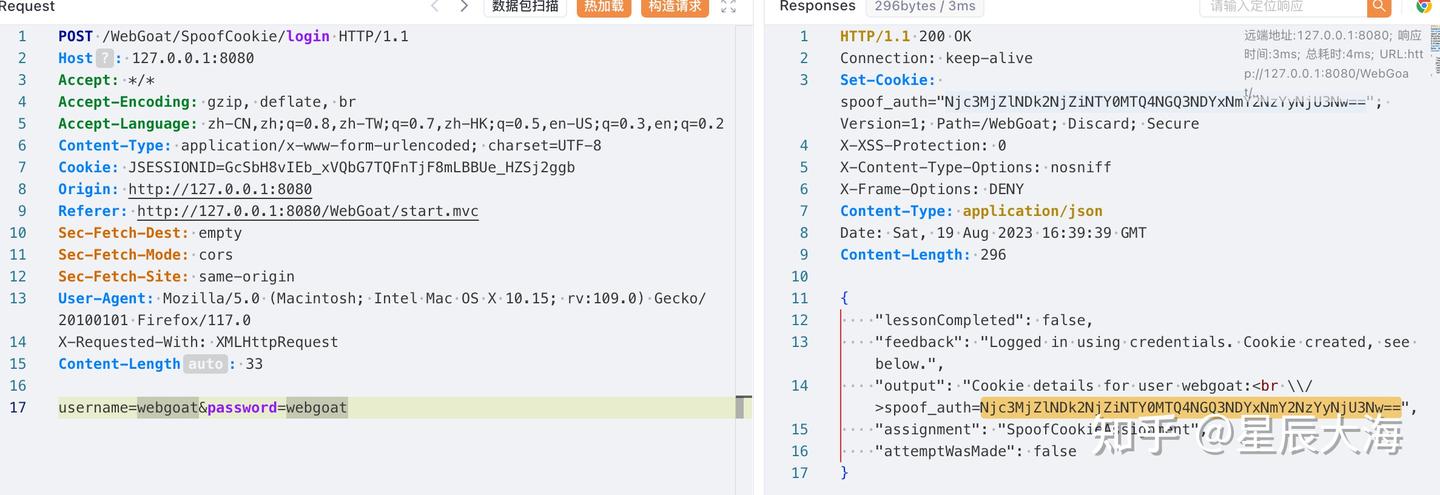Screen dimensions: 1440x495
Task: Click the Host value 127.0.0.1:8080
Action: pos(193,58)
